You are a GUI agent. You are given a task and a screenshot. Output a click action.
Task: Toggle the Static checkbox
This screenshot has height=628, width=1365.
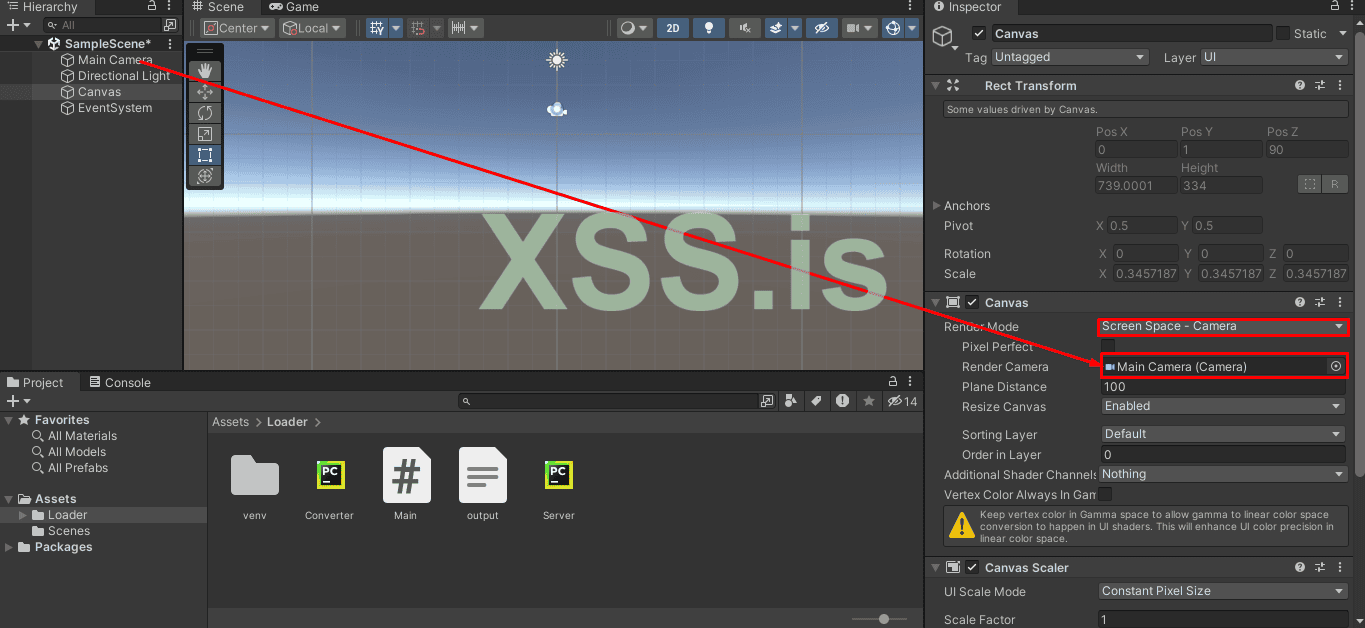1283,34
